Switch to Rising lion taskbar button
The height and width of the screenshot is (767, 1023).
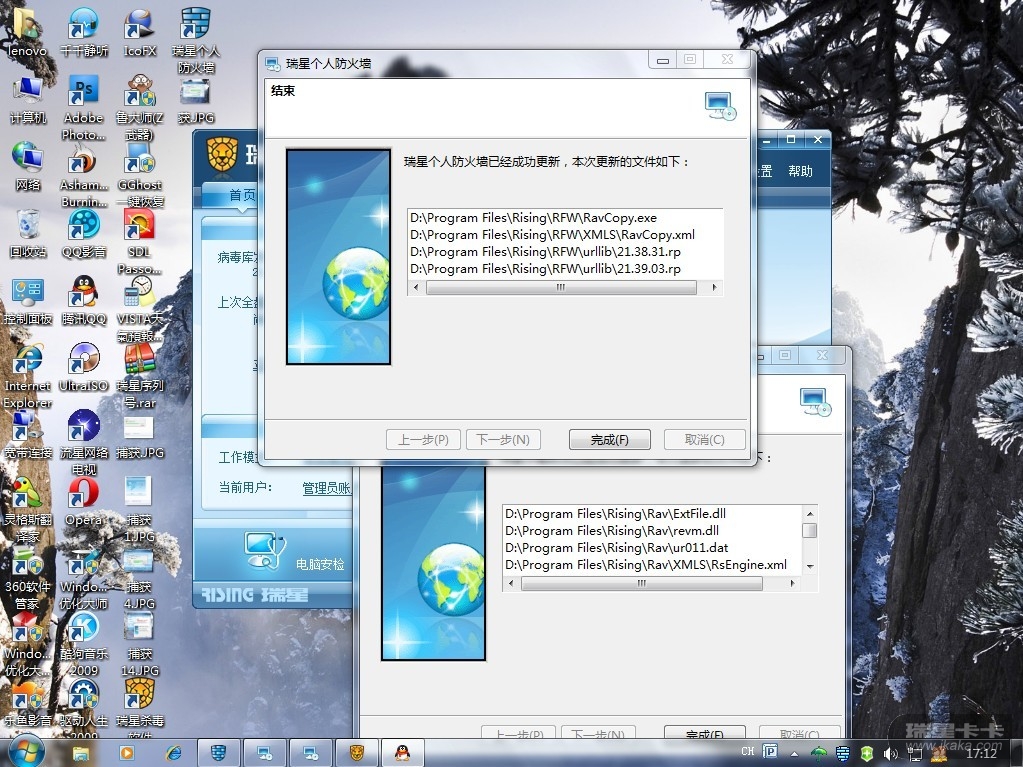(x=357, y=753)
